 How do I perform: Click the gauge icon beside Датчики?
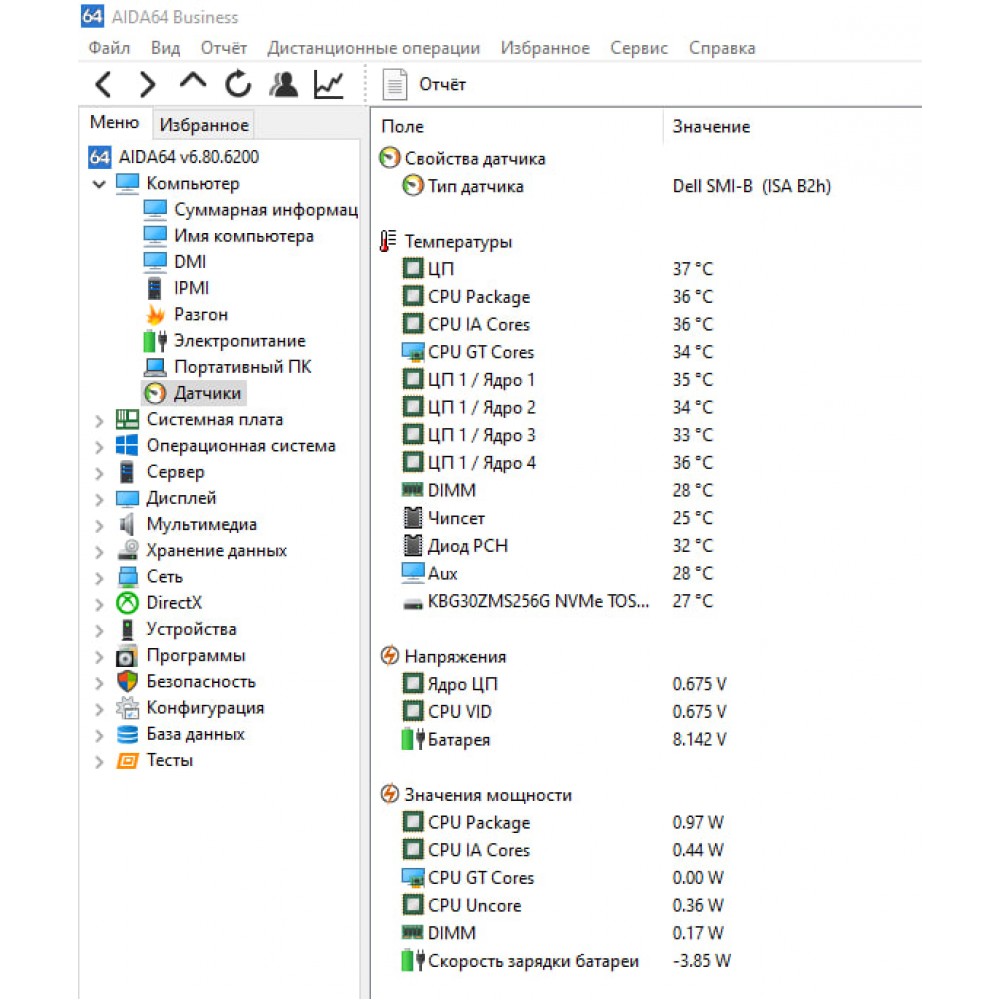(155, 393)
